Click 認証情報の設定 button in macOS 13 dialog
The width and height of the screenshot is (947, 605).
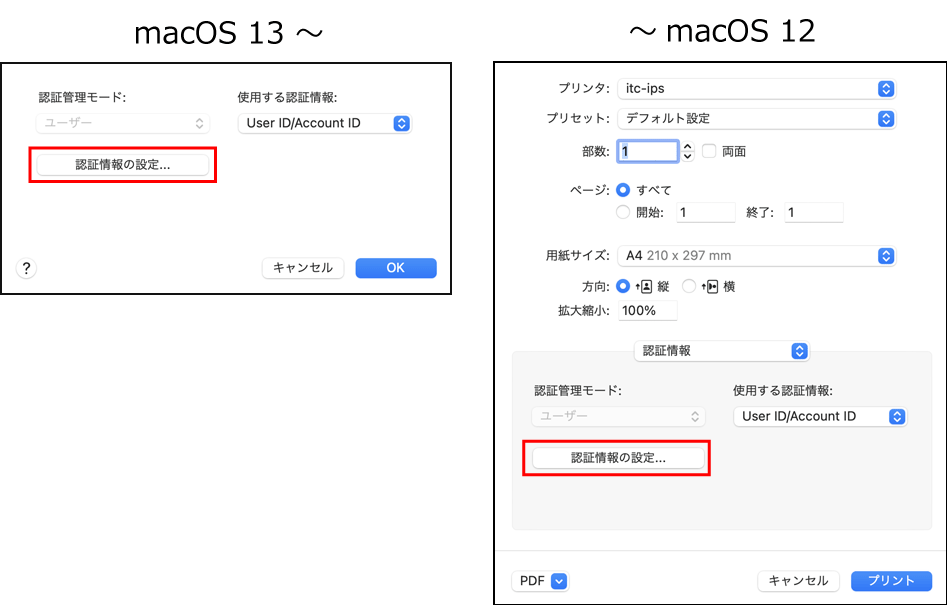(x=123, y=165)
